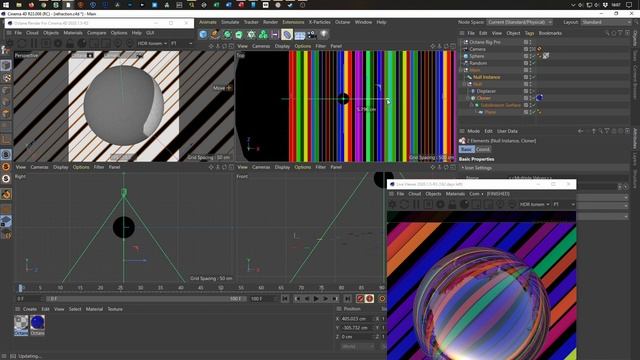Click frame 50 on the timeline ruler
The image size is (640, 360).
221,288
